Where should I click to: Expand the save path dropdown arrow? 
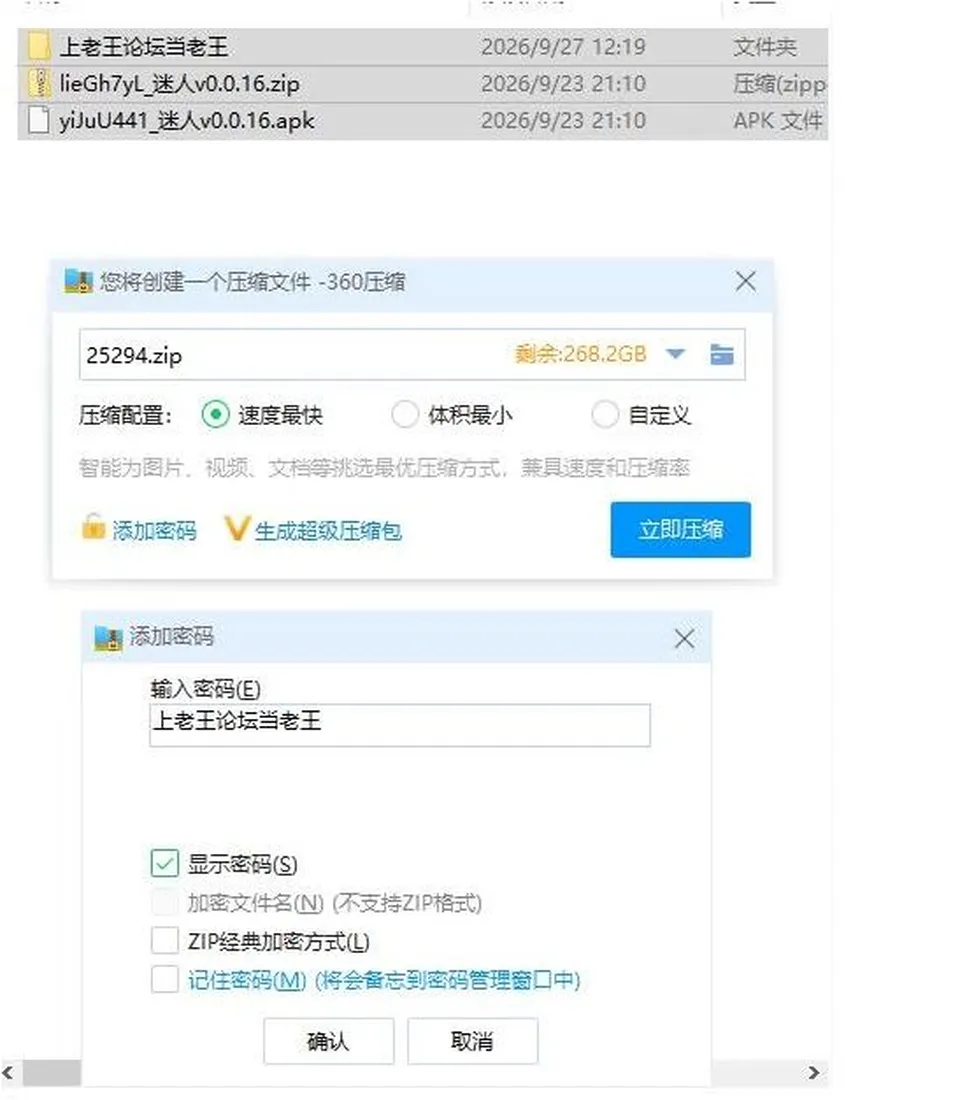pos(675,354)
